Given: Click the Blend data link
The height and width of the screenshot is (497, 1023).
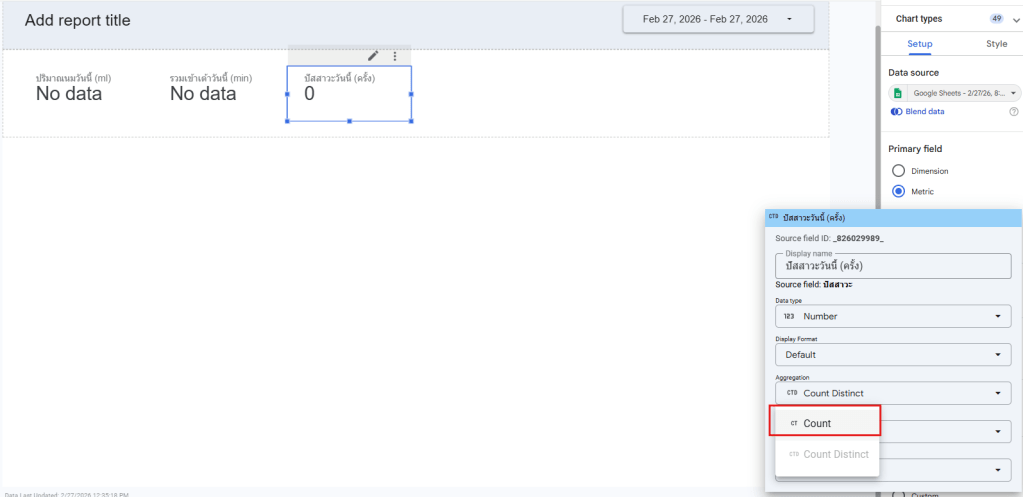Looking at the screenshot, I should pyautogui.click(x=924, y=112).
